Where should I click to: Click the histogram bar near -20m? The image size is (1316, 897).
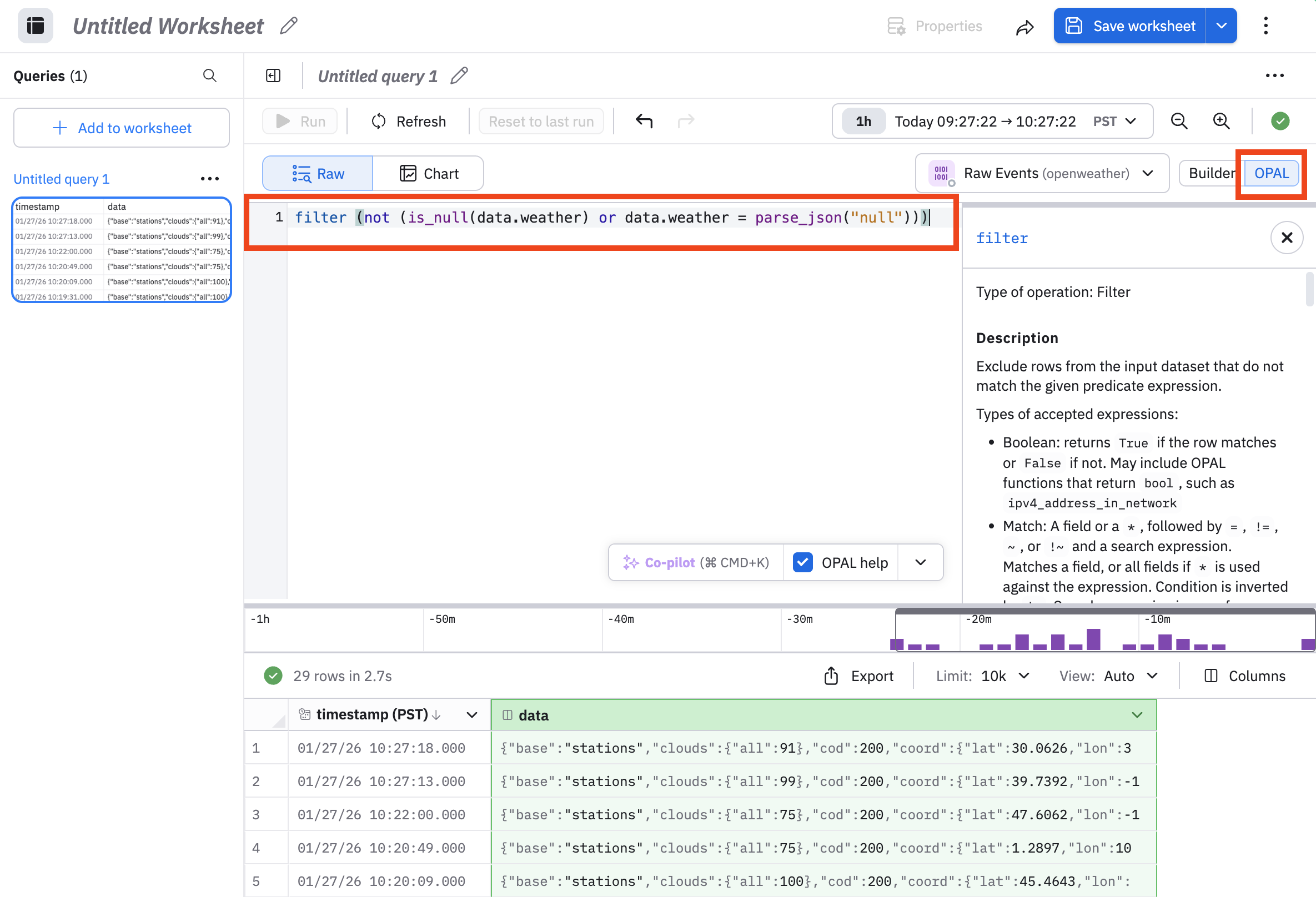coord(986,646)
